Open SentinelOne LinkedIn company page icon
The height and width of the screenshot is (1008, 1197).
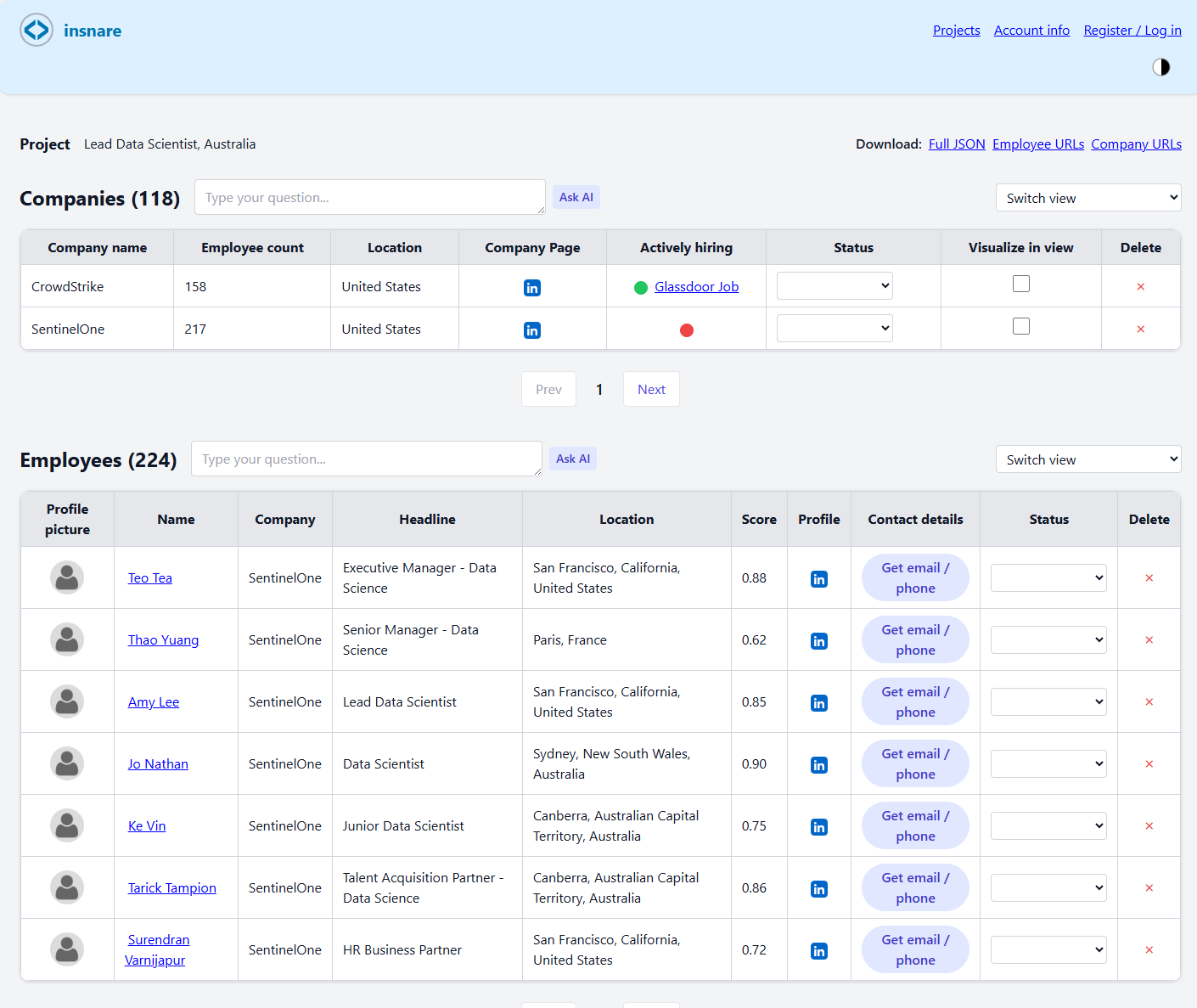(x=532, y=330)
